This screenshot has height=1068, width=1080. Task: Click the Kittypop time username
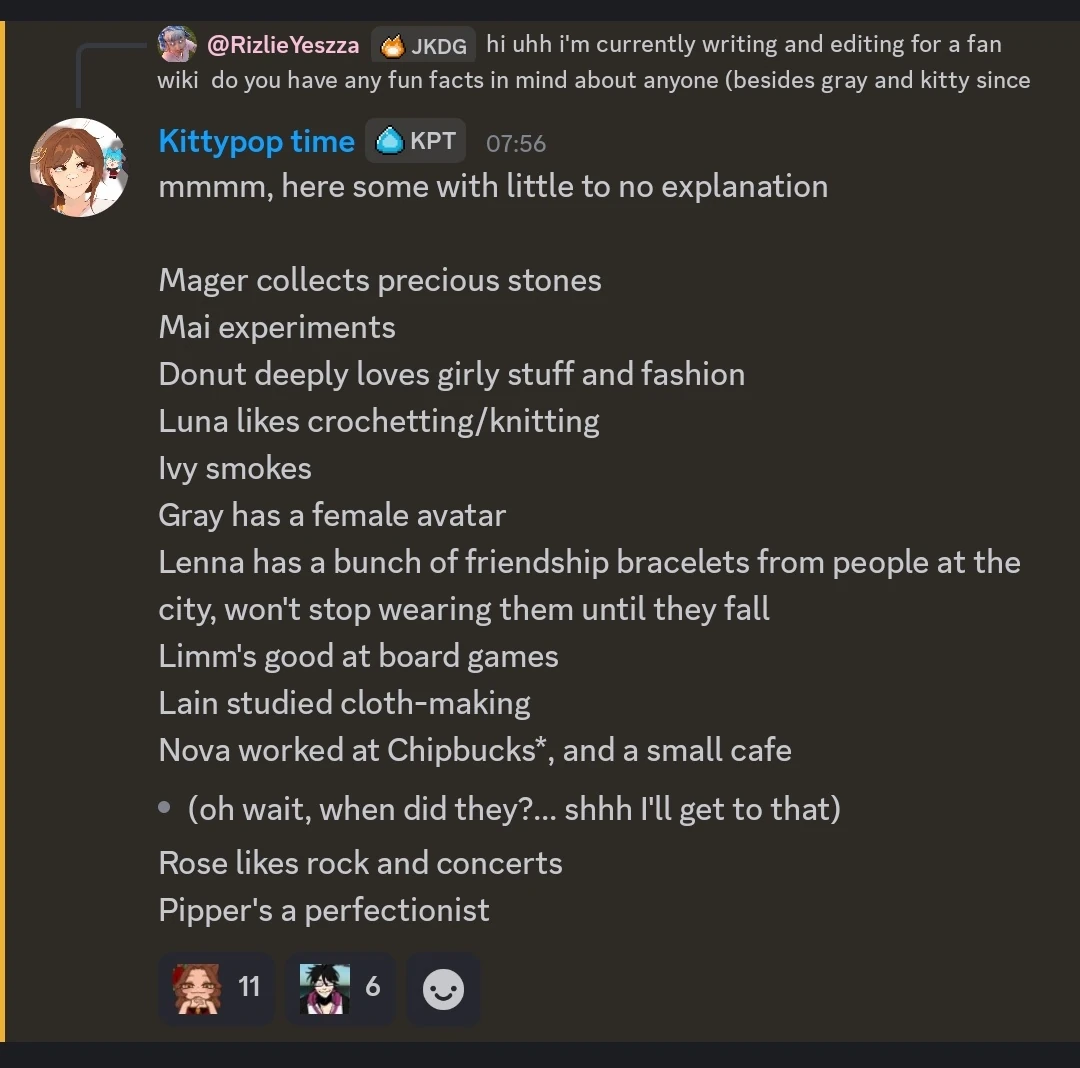point(256,142)
